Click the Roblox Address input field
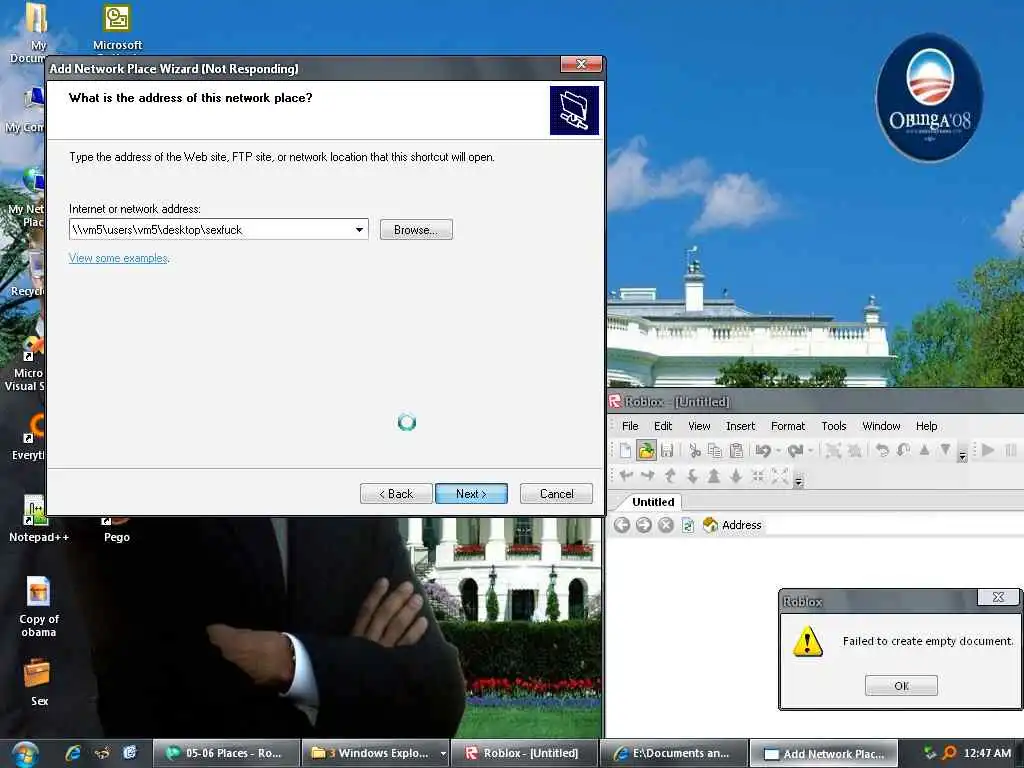 (x=894, y=525)
